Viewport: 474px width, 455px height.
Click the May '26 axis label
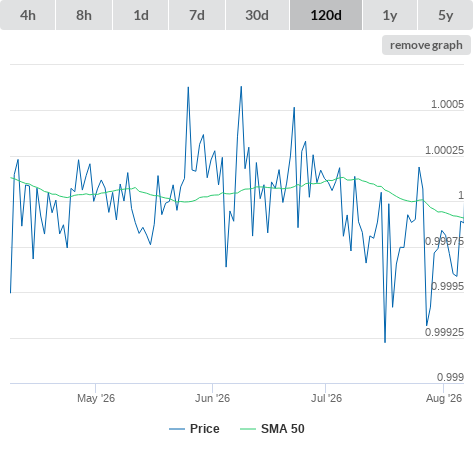coord(96,398)
